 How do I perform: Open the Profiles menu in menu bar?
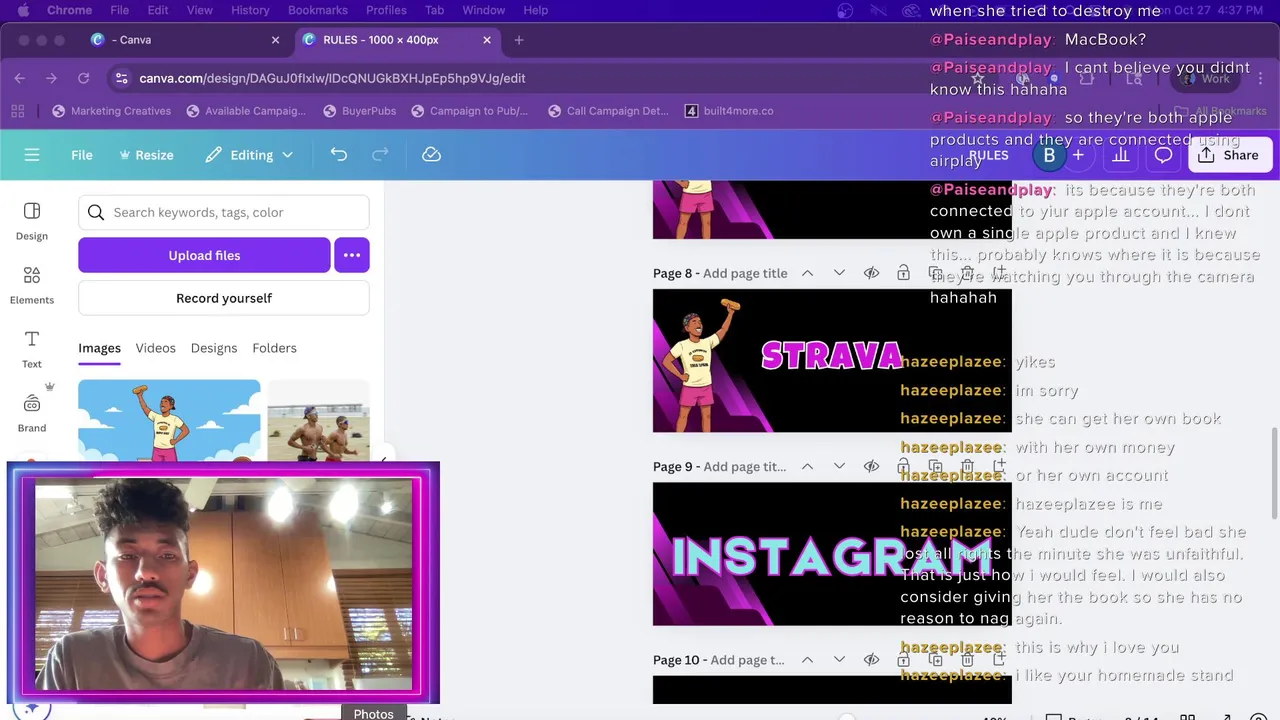(386, 10)
